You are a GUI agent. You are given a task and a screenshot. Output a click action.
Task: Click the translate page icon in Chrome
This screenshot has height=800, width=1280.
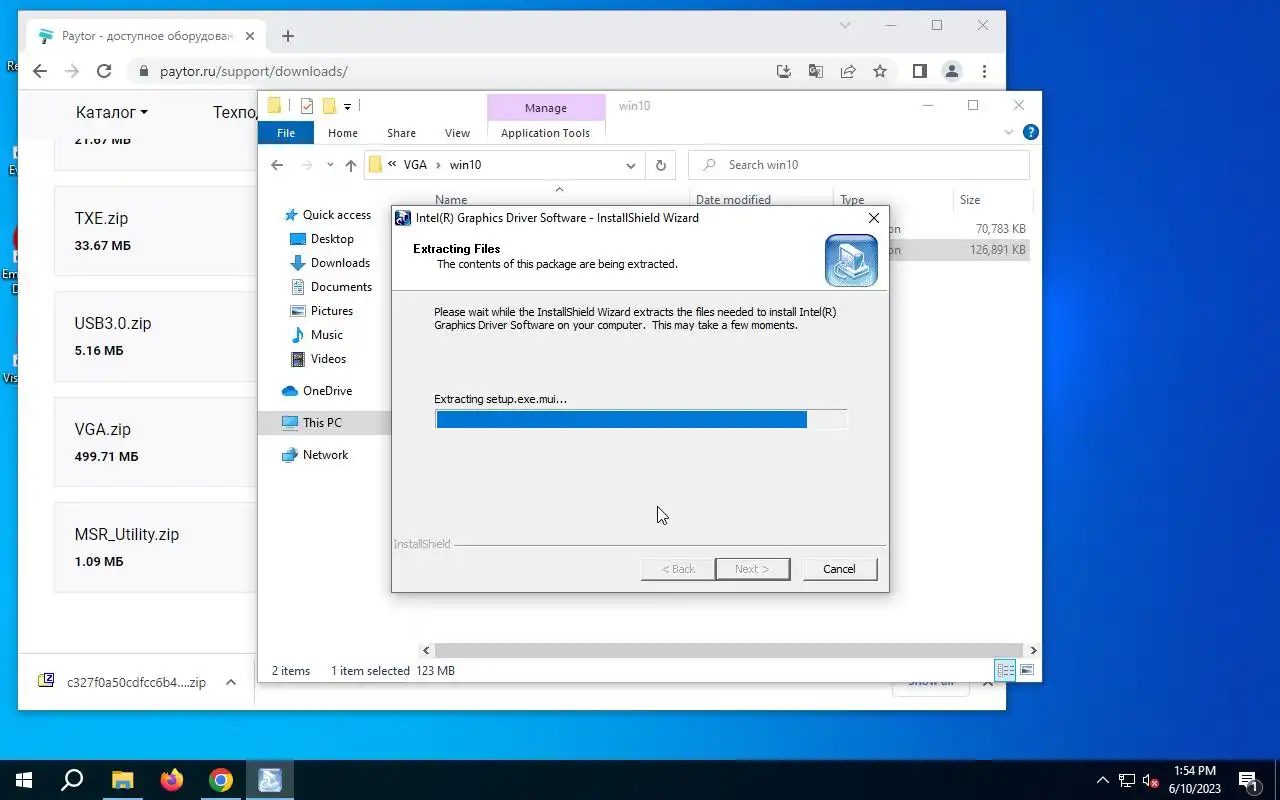[816, 71]
